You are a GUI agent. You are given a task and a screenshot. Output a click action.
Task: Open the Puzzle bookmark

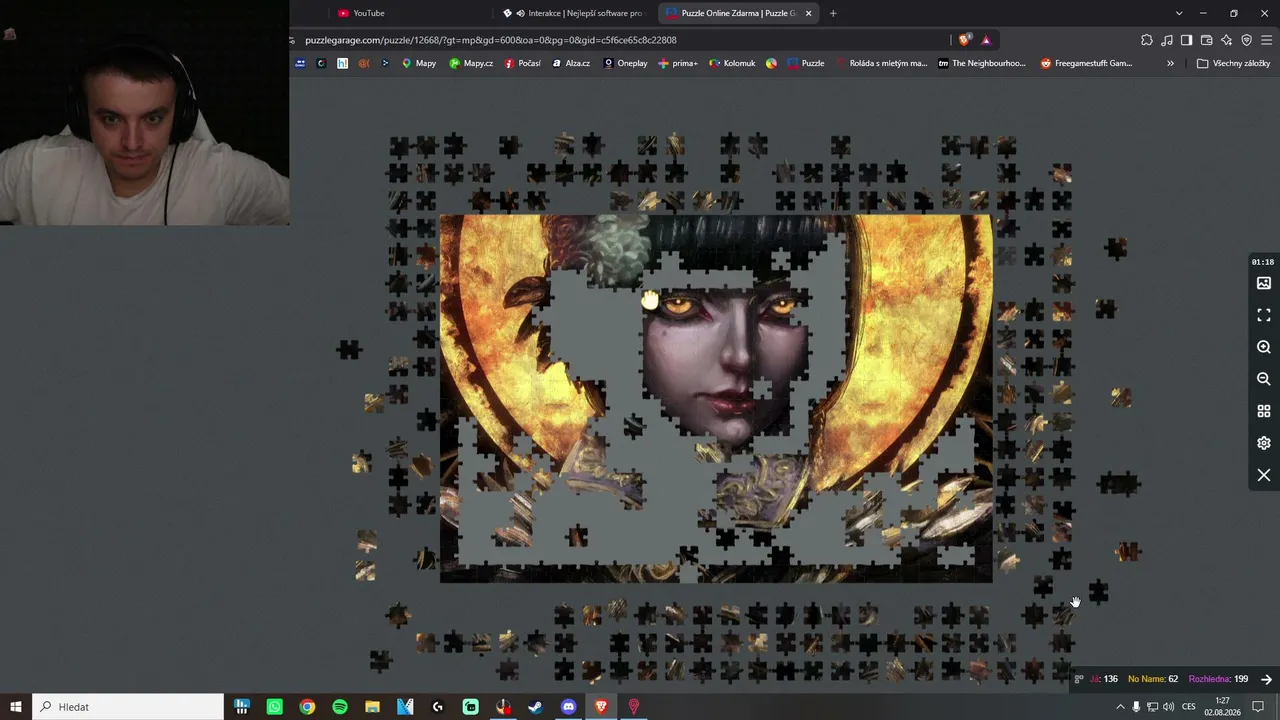[806, 63]
